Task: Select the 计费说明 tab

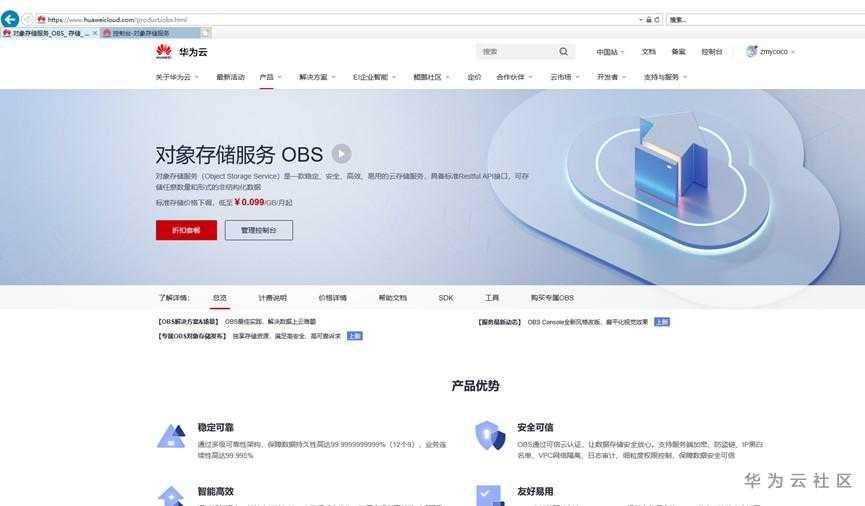Action: tap(273, 298)
